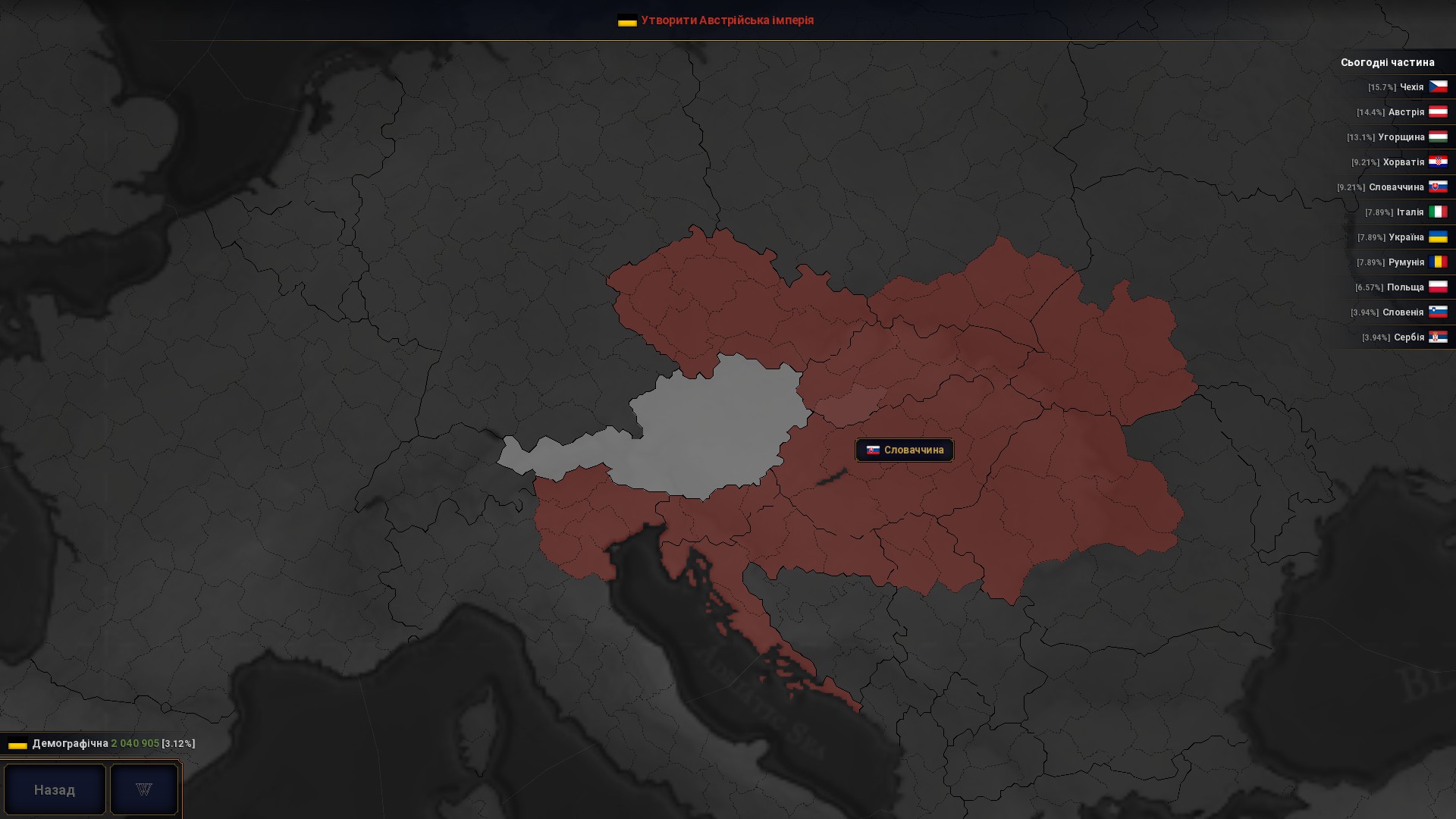Select the Польща list entry
Screen dimensions: 1456x819
pyautogui.click(x=1404, y=287)
